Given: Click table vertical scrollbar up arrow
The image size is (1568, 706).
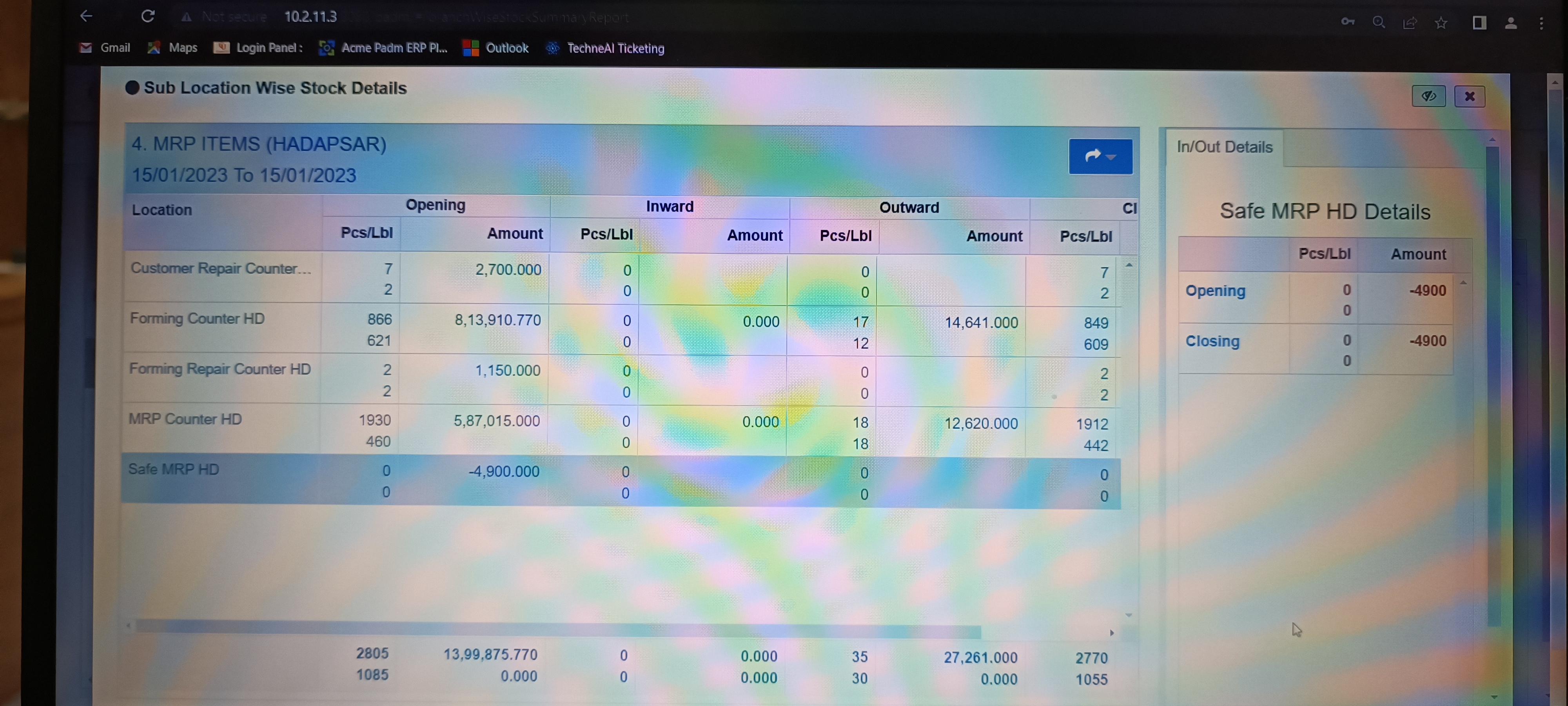Looking at the screenshot, I should pyautogui.click(x=1129, y=265).
